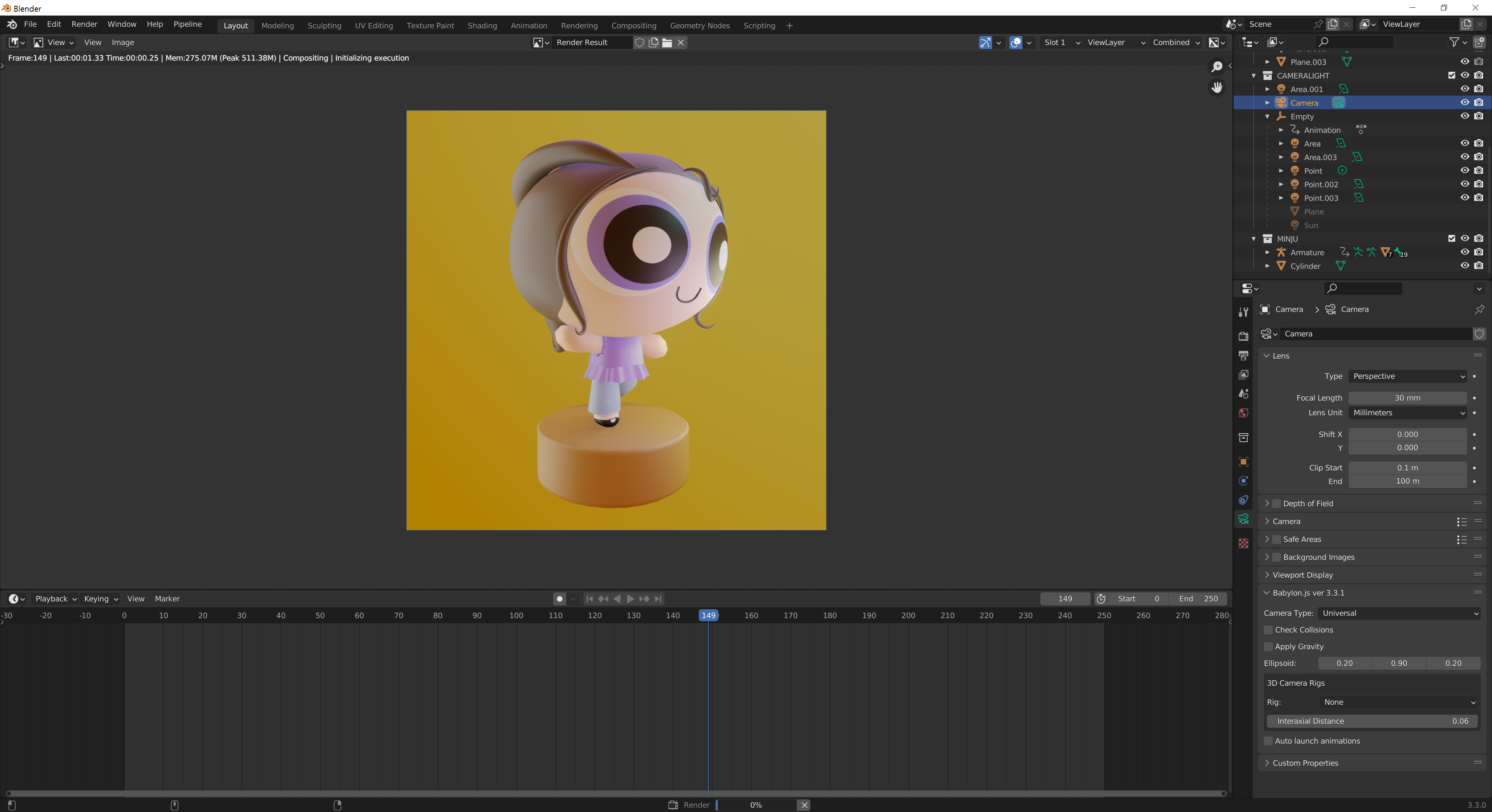Open the lens Type Perspective dropdown
Viewport: 1492px width, 812px height.
click(x=1407, y=376)
